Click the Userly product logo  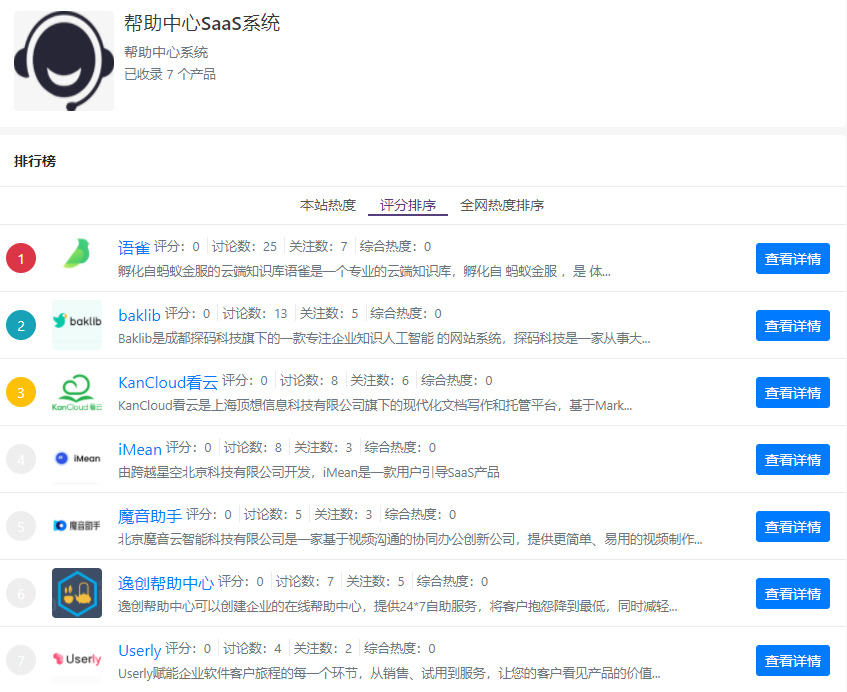(x=77, y=659)
